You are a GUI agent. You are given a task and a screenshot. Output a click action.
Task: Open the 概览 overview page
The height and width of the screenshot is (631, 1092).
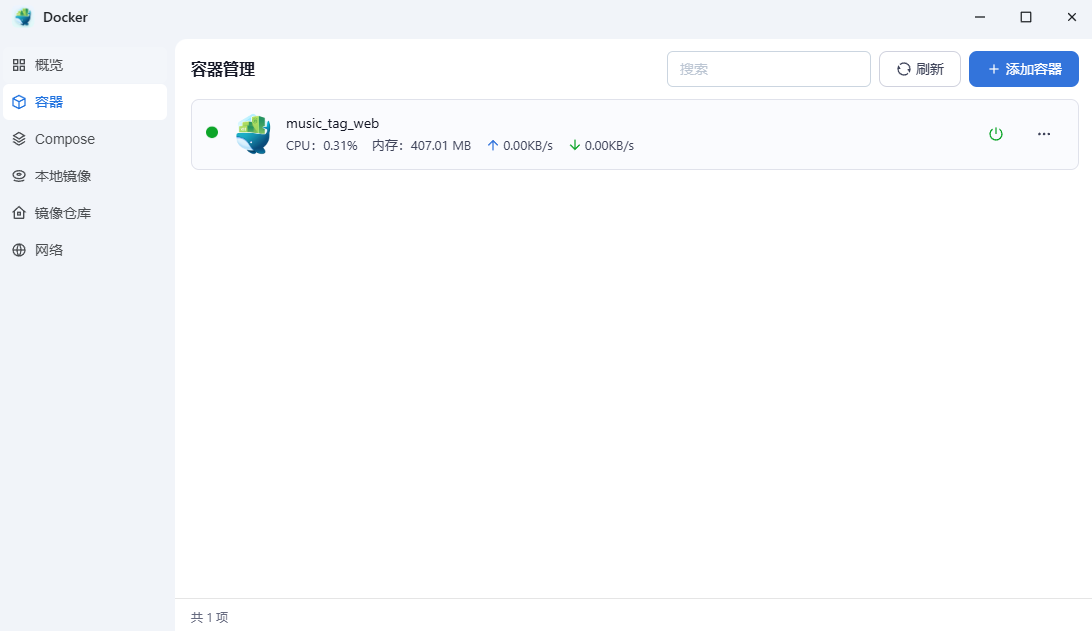84,65
